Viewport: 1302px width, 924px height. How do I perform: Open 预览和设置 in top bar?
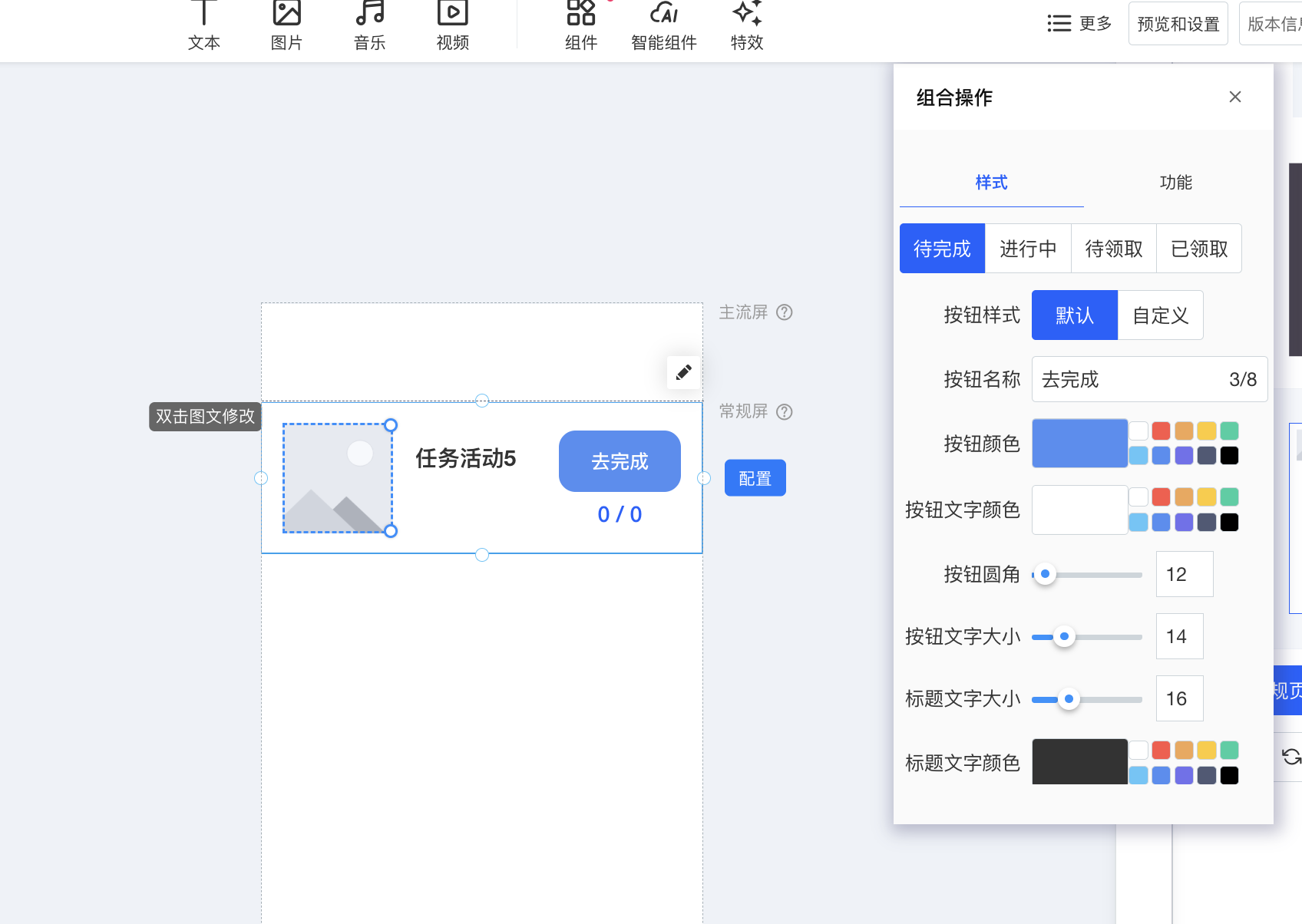[1178, 24]
